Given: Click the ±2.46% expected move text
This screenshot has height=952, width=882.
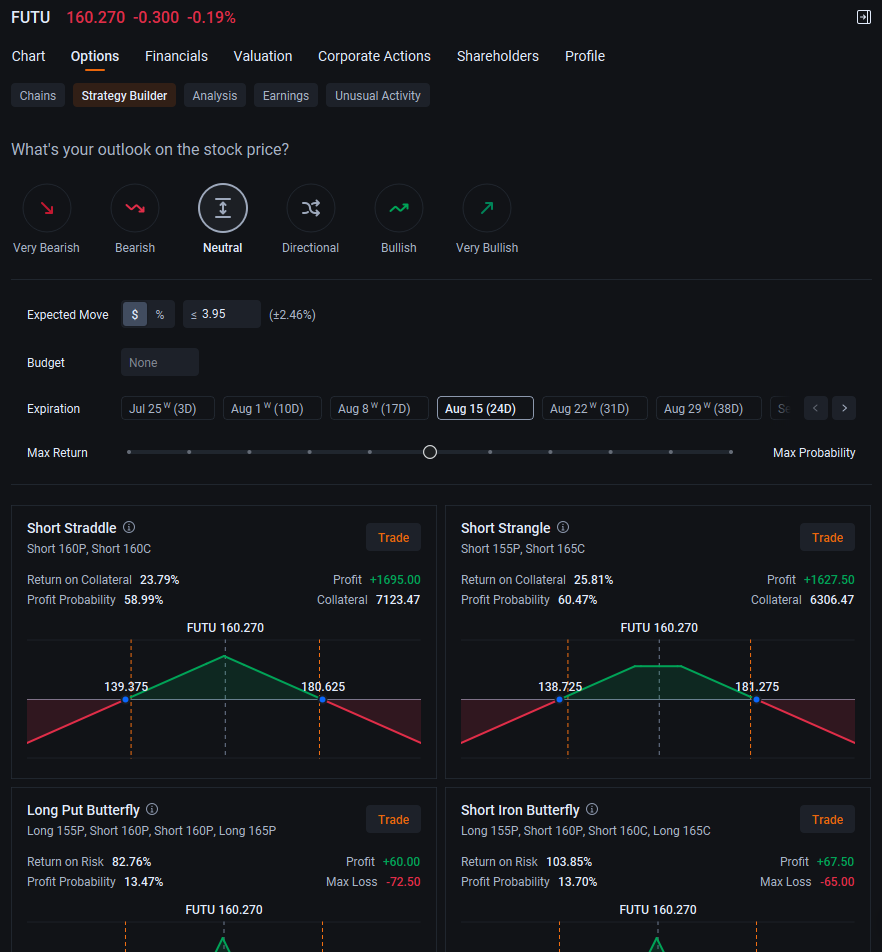Looking at the screenshot, I should 292,314.
